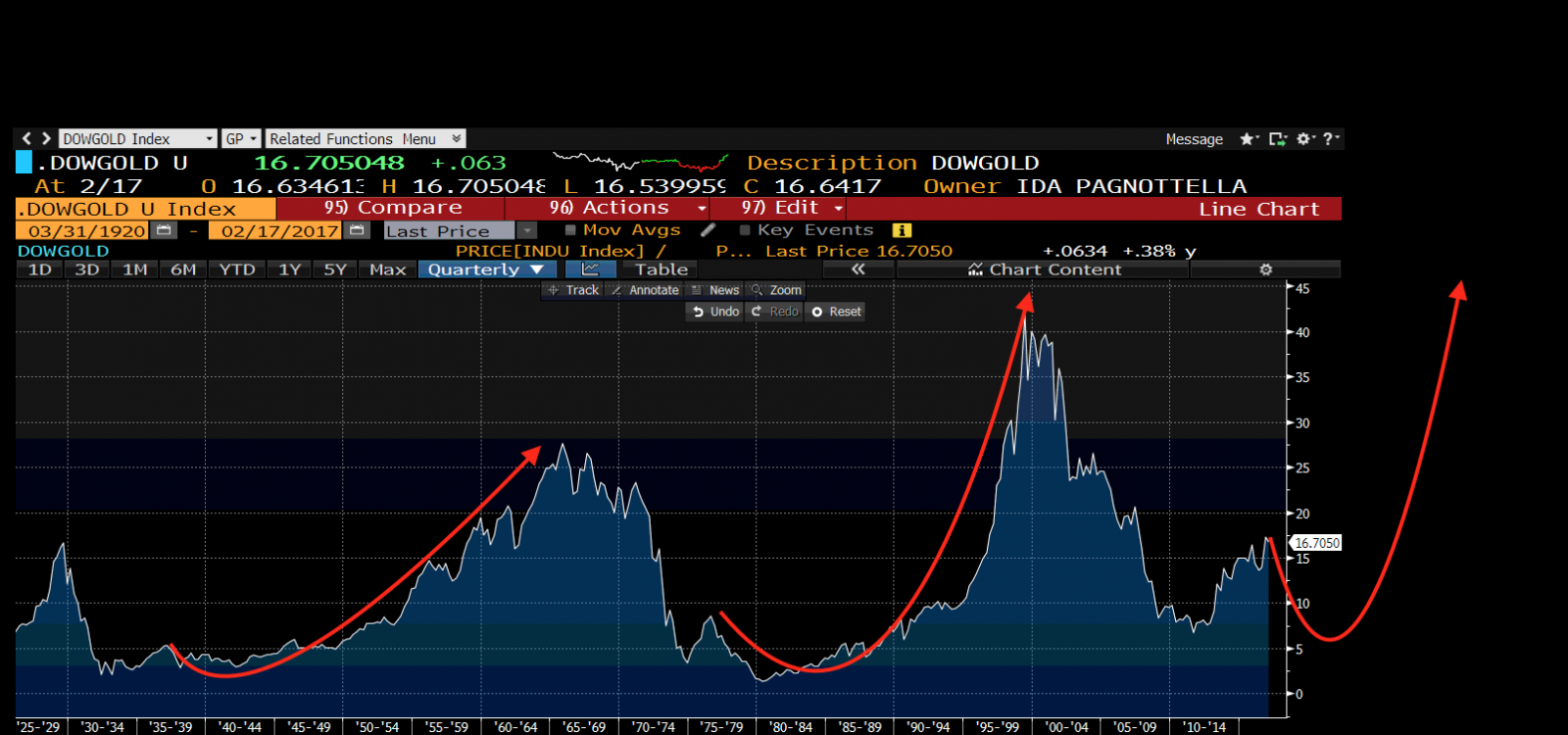Click the export screen icon
Image resolution: width=1568 pixels, height=735 pixels.
(x=1276, y=139)
